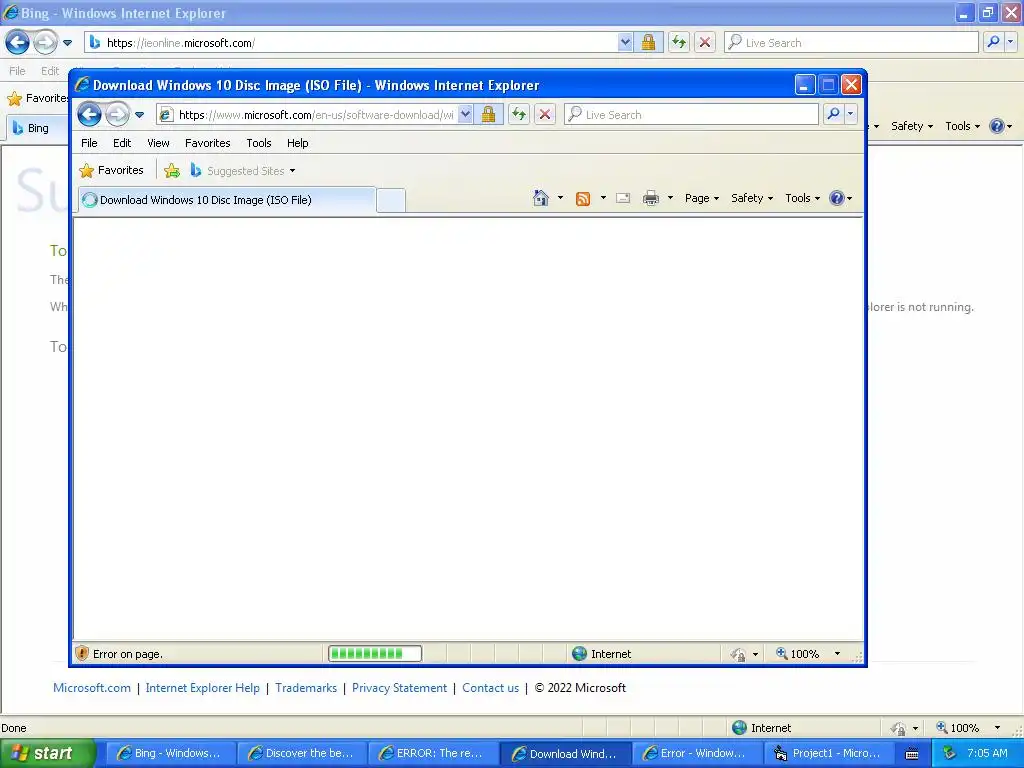The image size is (1024, 768).
Task: Switch to Project1 - Micro... taskbar button
Action: click(829, 753)
